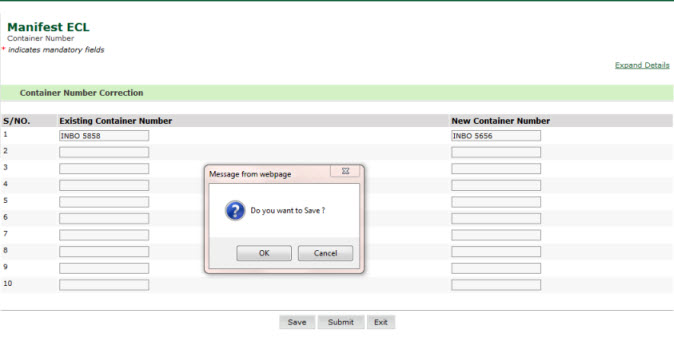The height and width of the screenshot is (364, 674).
Task: Click the Exit button
Action: 381,322
